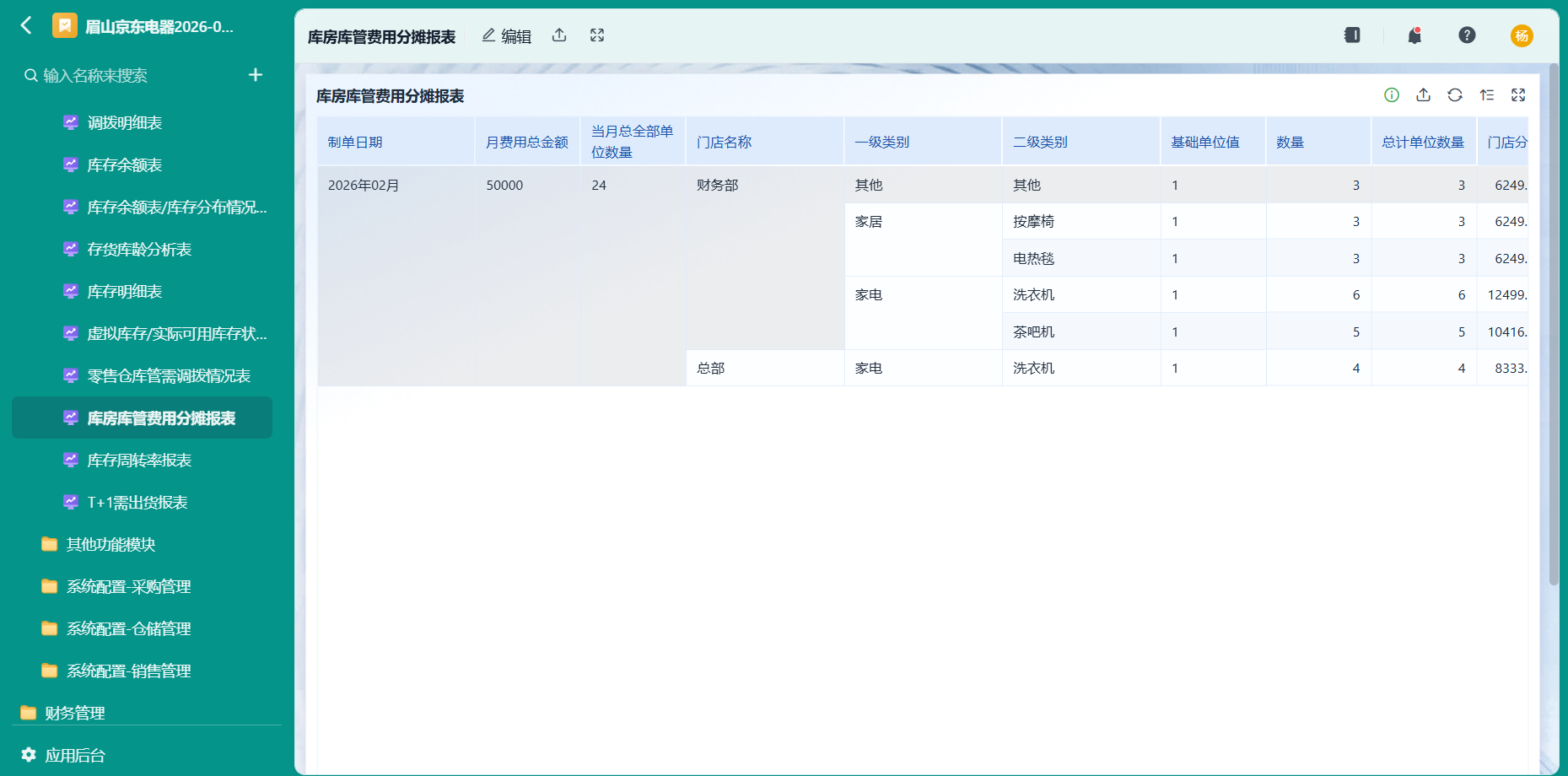This screenshot has height=776, width=1568.
Task: Click the orange app logo icon
Action: pos(65,26)
